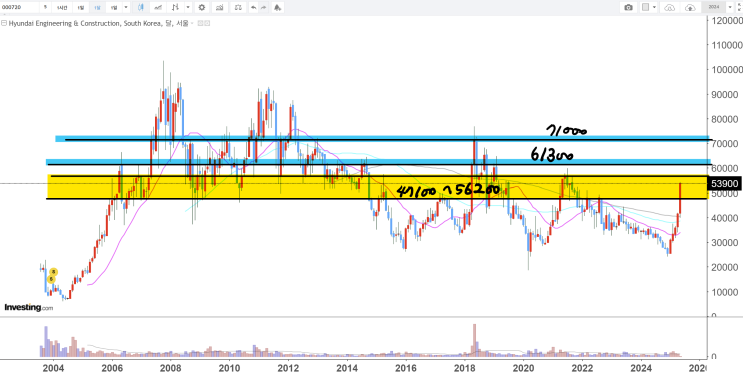743x374 pixels.
Task: Open chart settings gear icon
Action: tap(202, 7)
